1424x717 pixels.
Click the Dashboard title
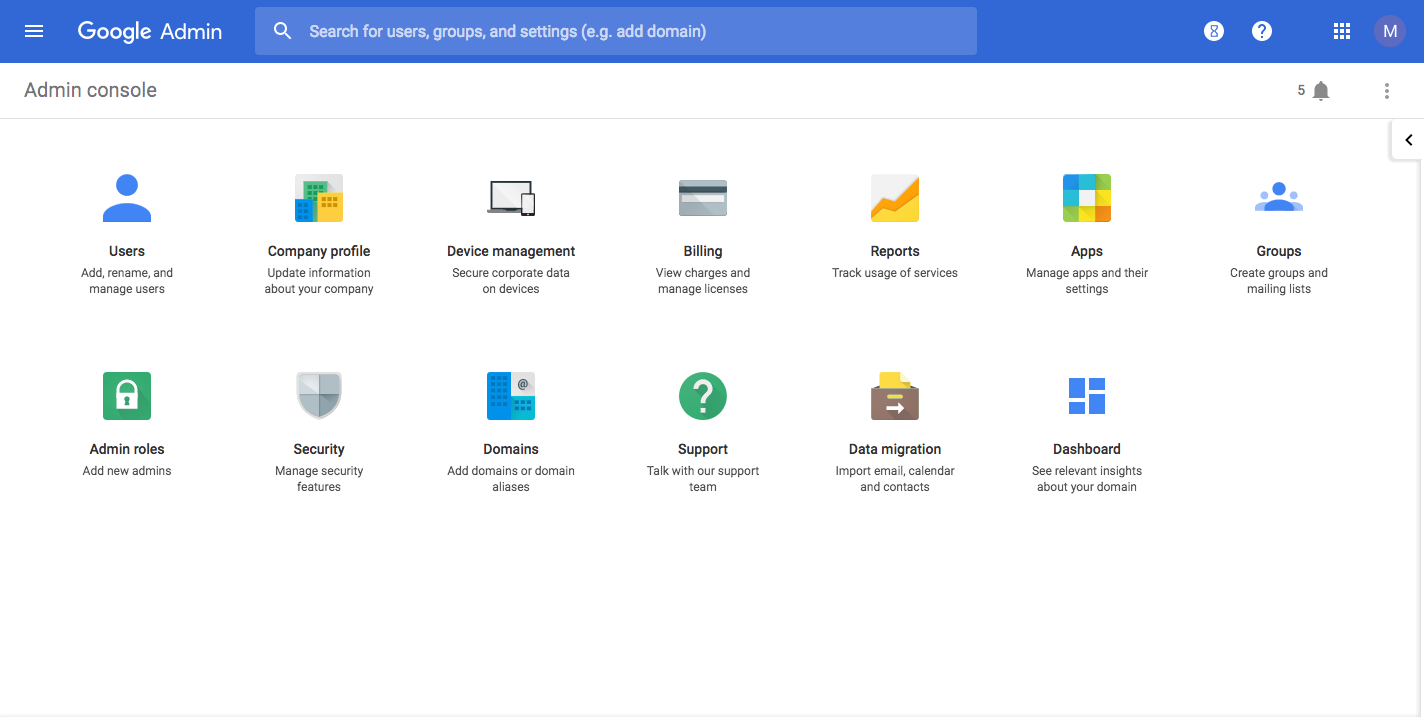[x=1087, y=449]
